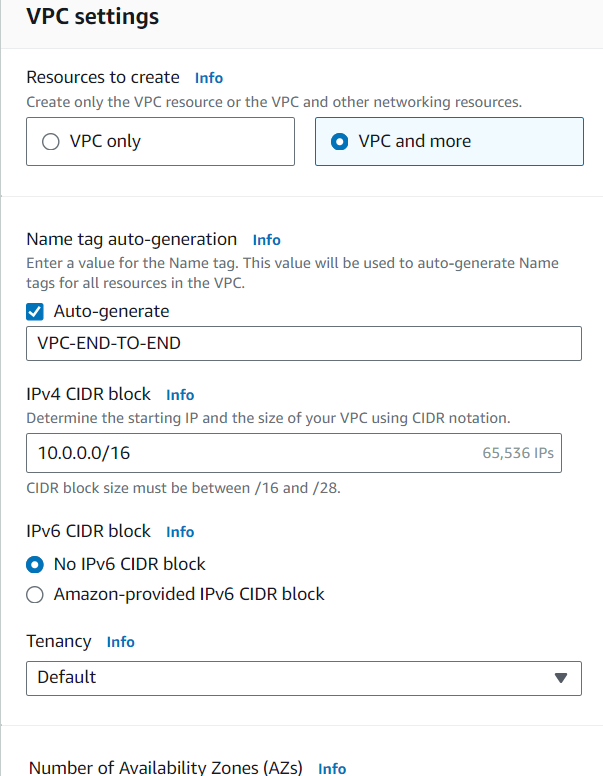Select the VPC and more option
This screenshot has height=776, width=603.
point(339,142)
